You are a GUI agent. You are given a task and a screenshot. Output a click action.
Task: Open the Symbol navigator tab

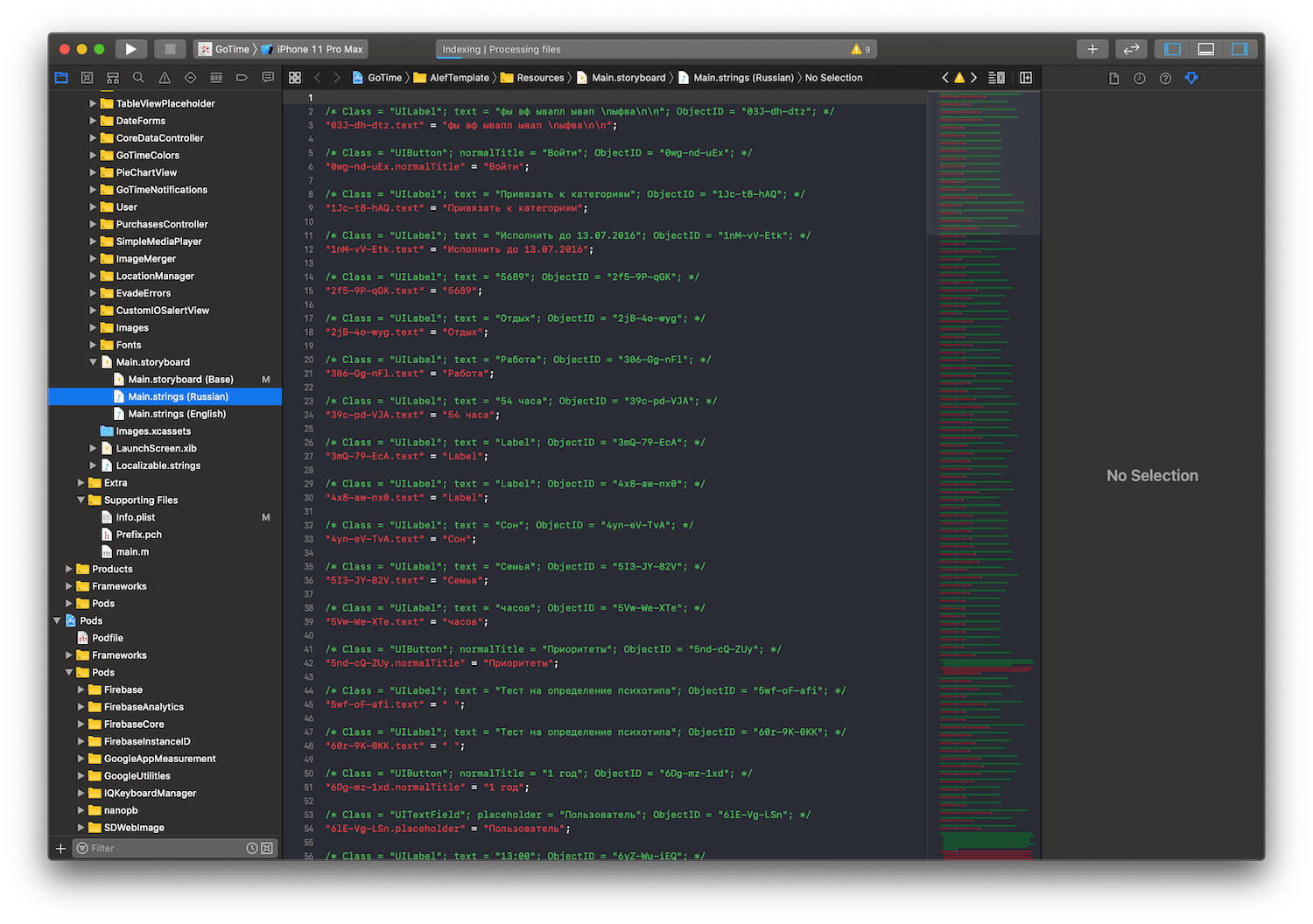point(113,78)
